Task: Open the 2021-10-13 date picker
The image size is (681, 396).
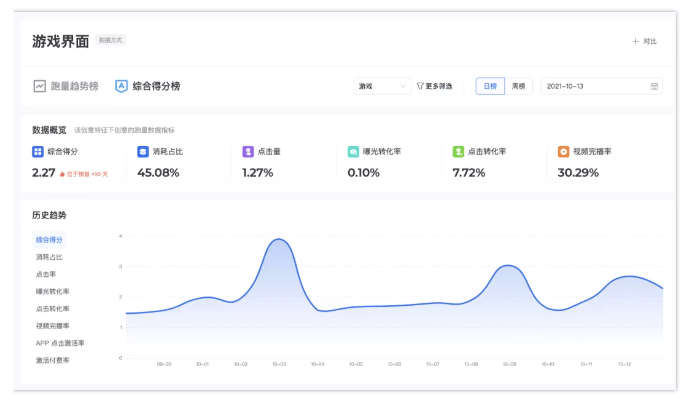Action: (602, 86)
